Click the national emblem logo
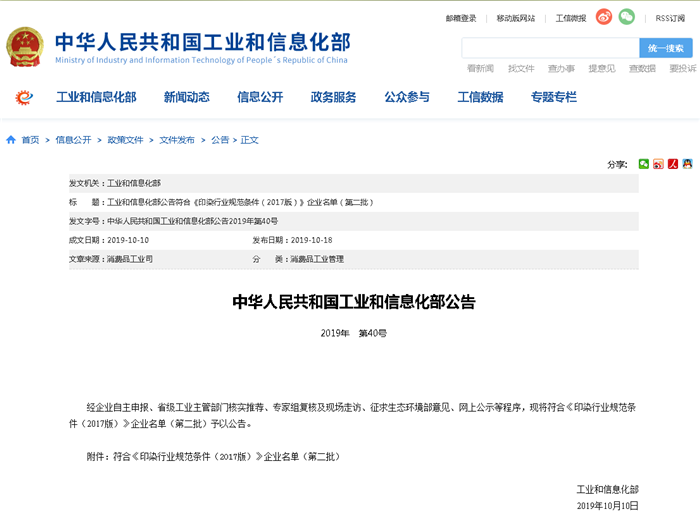Screen dimensions: 700x522 pos(24,47)
